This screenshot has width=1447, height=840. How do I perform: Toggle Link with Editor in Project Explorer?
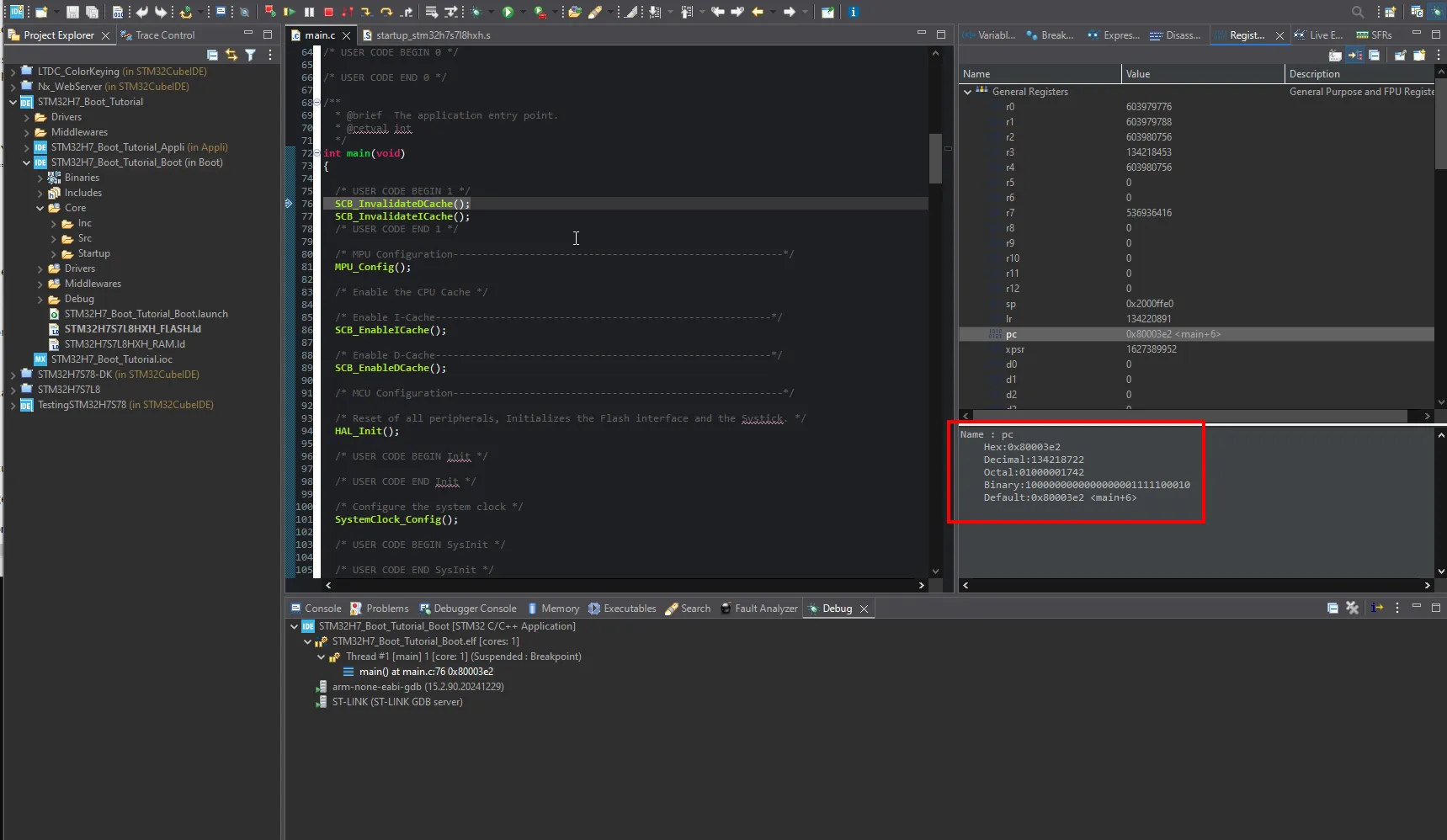[x=231, y=55]
